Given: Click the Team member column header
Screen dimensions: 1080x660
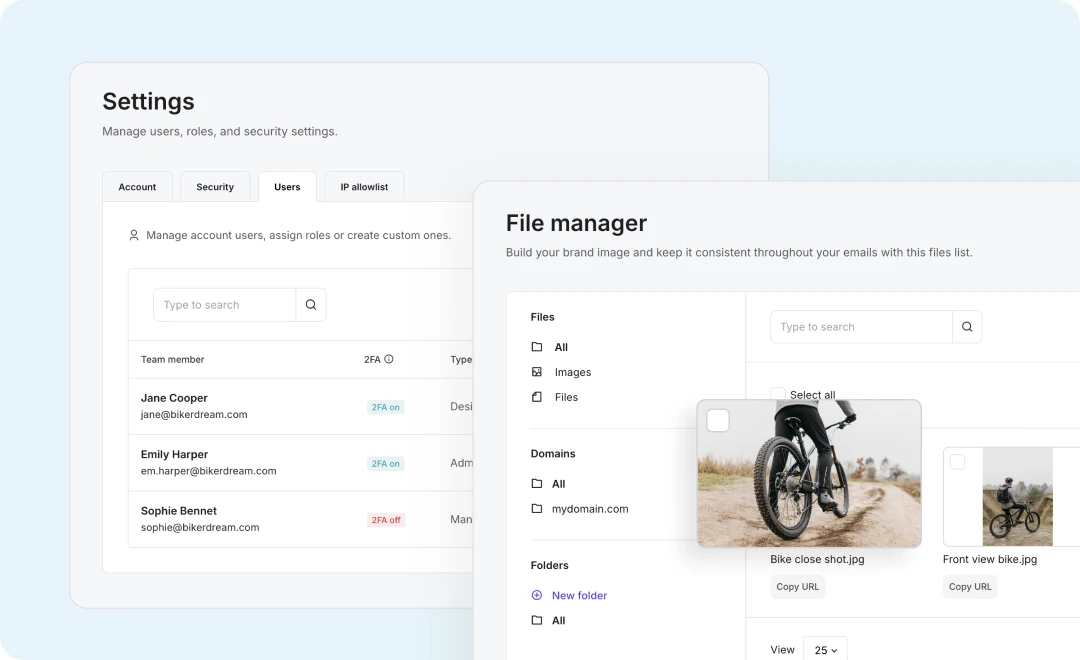Looking at the screenshot, I should point(172,359).
